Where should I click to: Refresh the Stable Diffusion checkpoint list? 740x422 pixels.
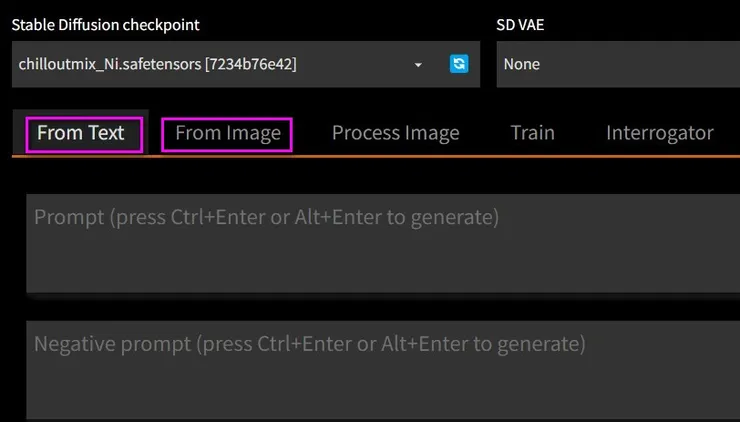pos(459,64)
